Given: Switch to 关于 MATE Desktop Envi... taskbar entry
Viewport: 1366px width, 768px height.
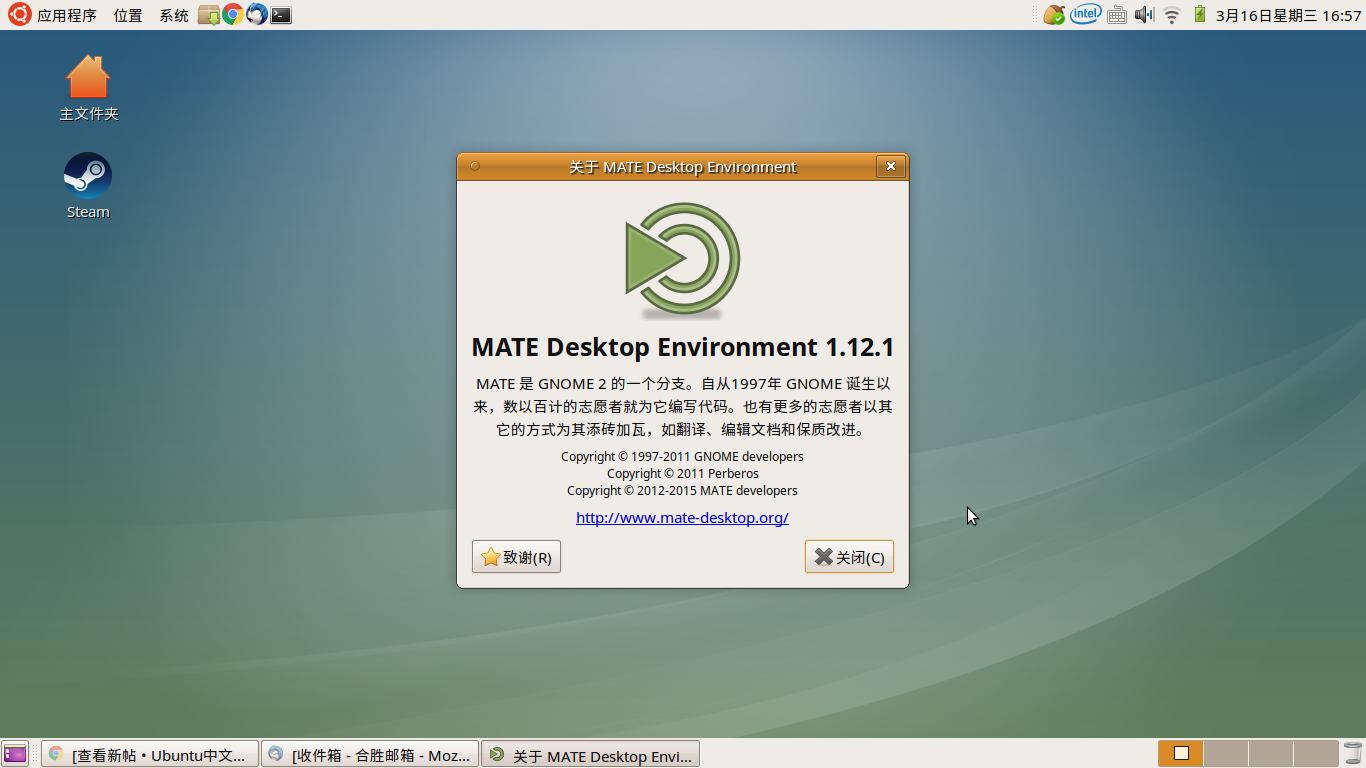Looking at the screenshot, I should click(590, 754).
